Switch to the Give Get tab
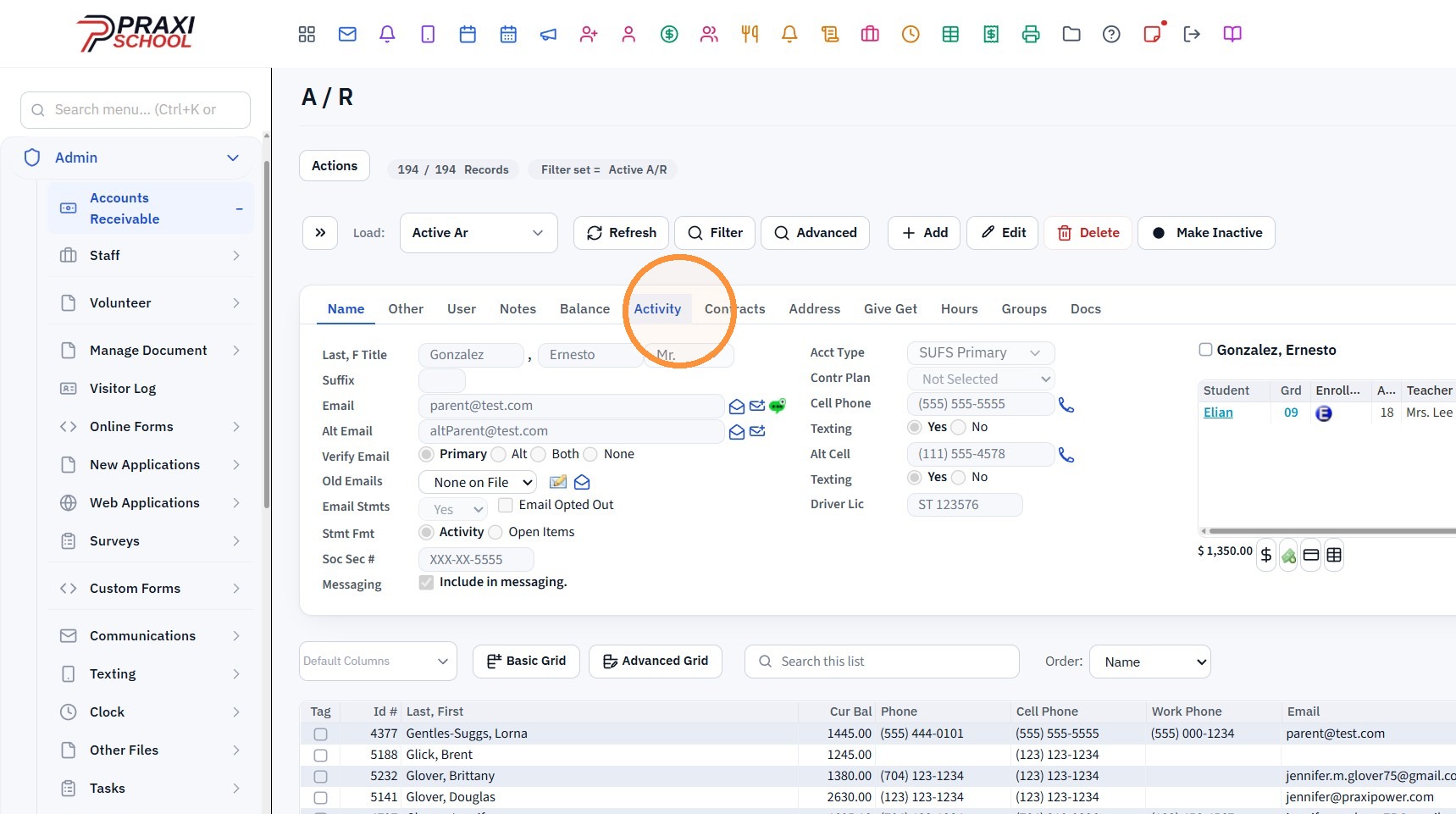The image size is (1456, 814). tap(890, 309)
